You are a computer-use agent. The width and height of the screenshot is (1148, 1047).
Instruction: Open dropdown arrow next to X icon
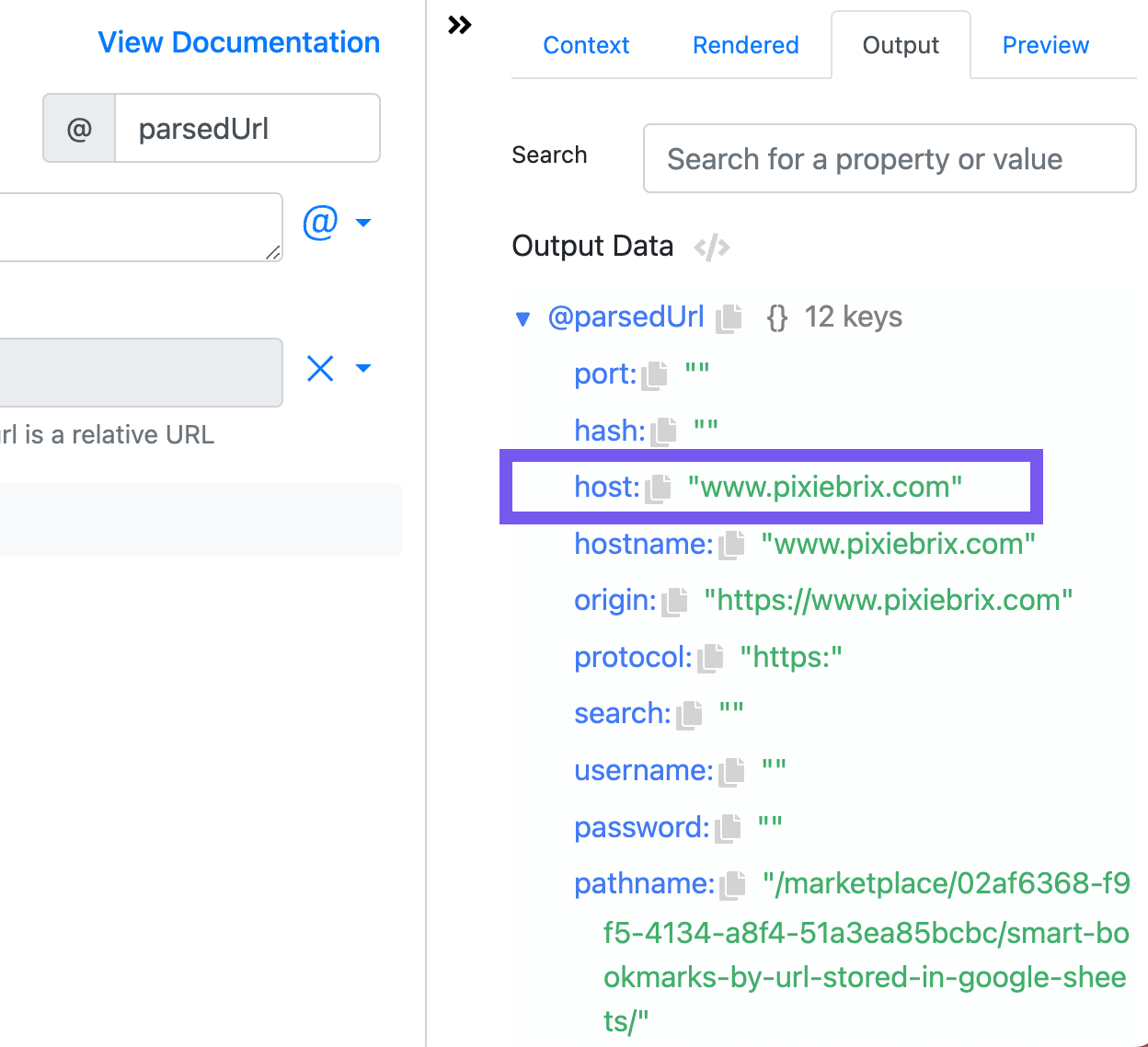pos(363,368)
